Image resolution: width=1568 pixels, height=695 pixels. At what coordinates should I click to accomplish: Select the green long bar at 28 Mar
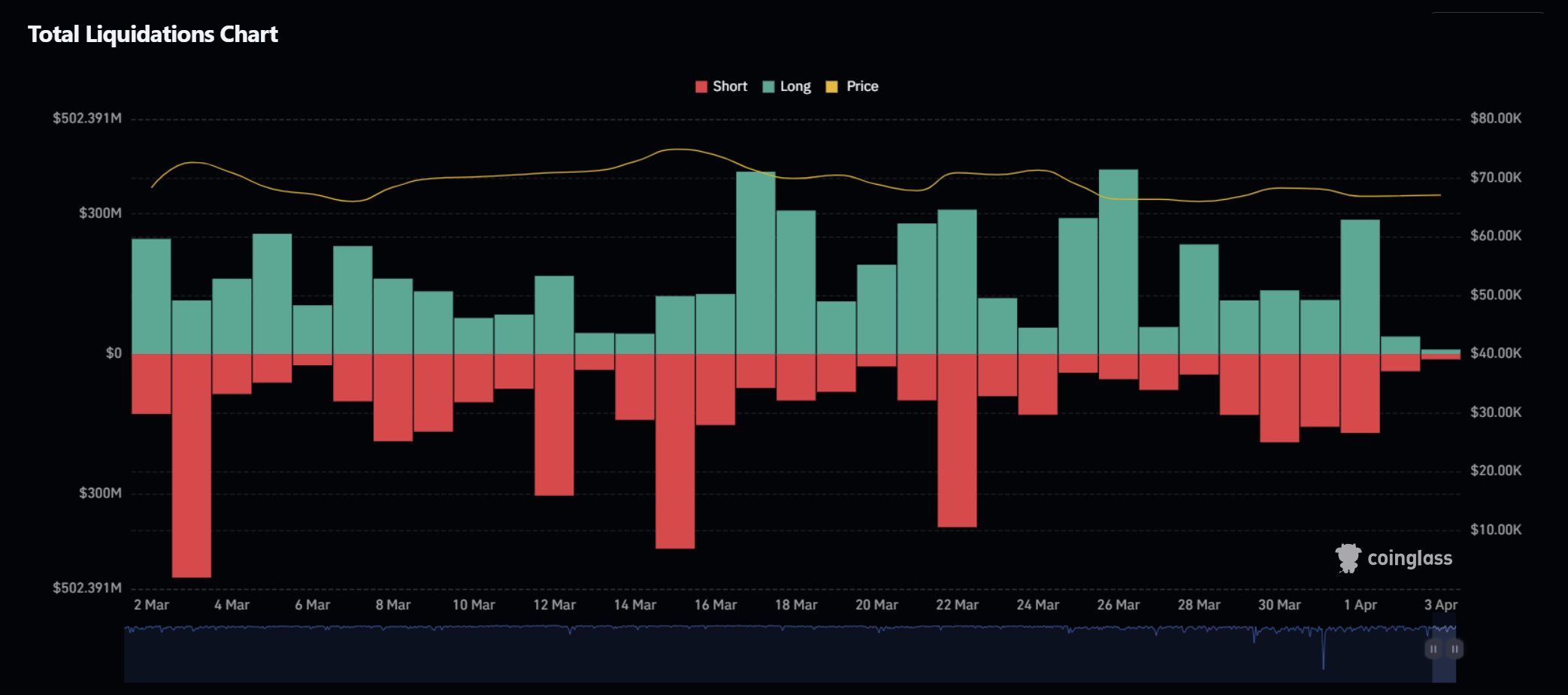(x=1199, y=299)
